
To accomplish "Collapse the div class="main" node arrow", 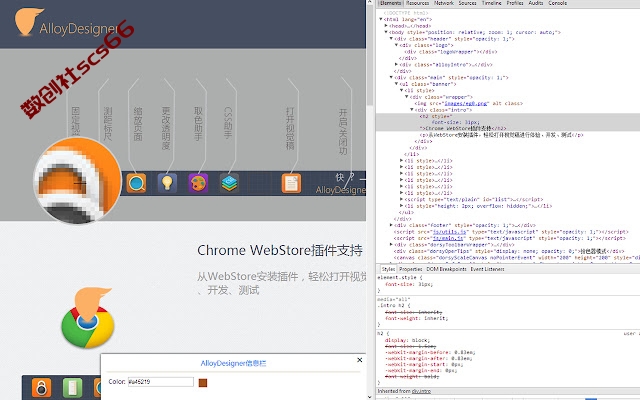I will pos(391,78).
